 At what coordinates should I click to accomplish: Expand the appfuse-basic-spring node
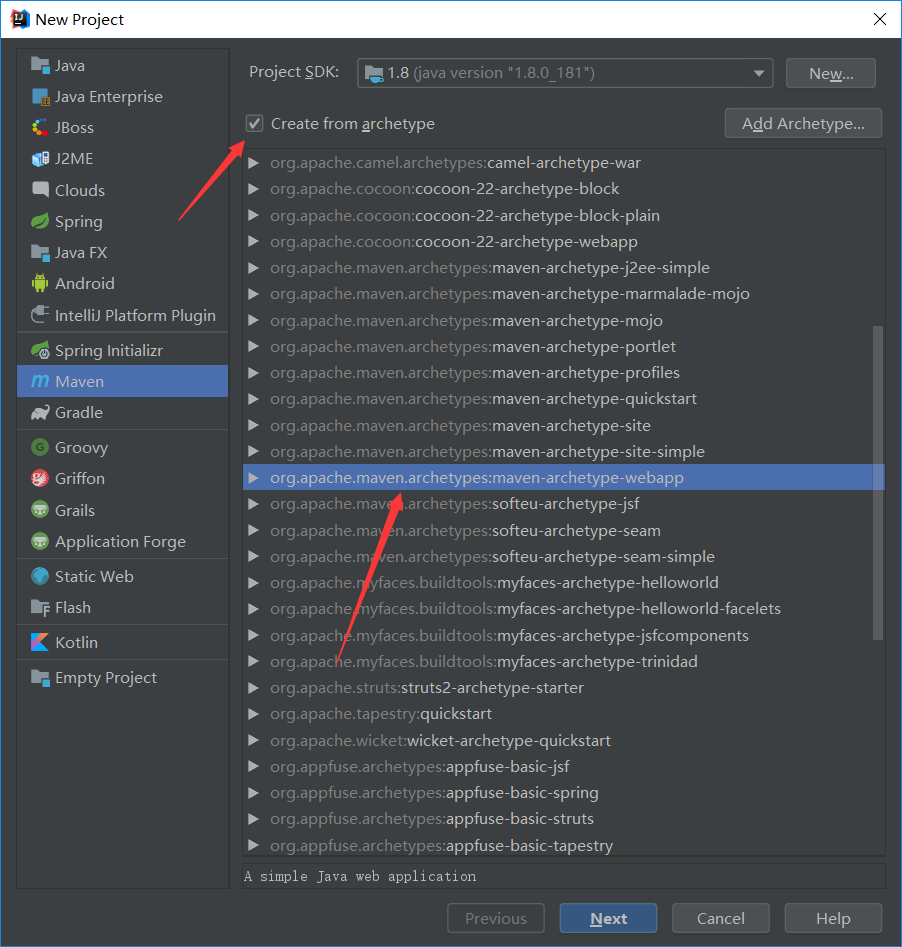tap(254, 792)
